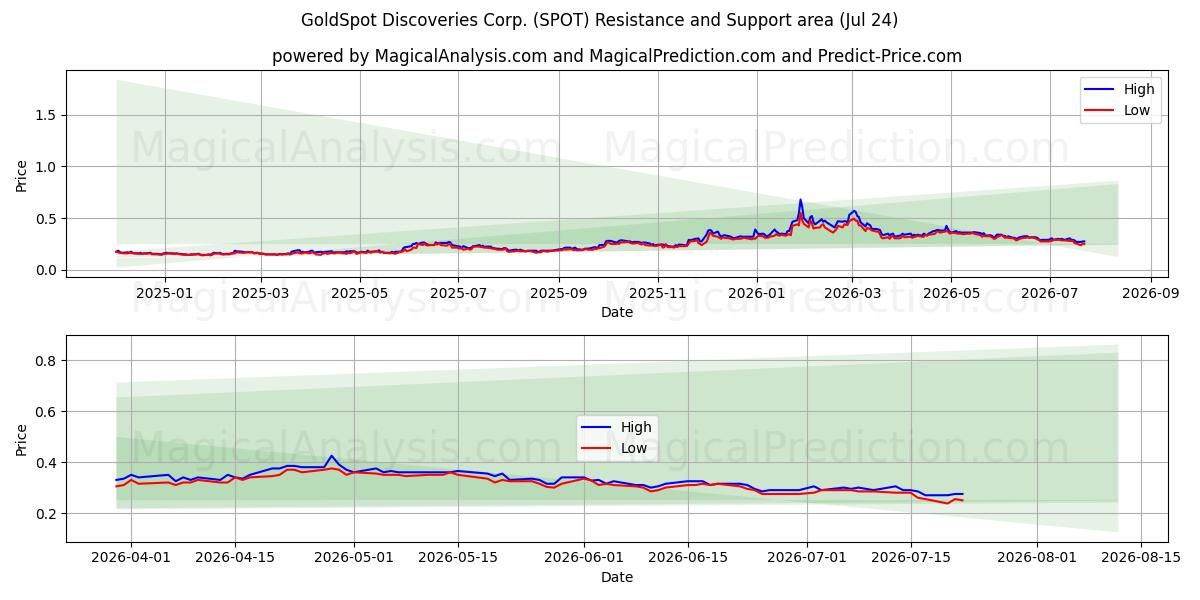Click the '2026-08-01' date tick
This screenshot has width=1200, height=600.
point(1038,558)
